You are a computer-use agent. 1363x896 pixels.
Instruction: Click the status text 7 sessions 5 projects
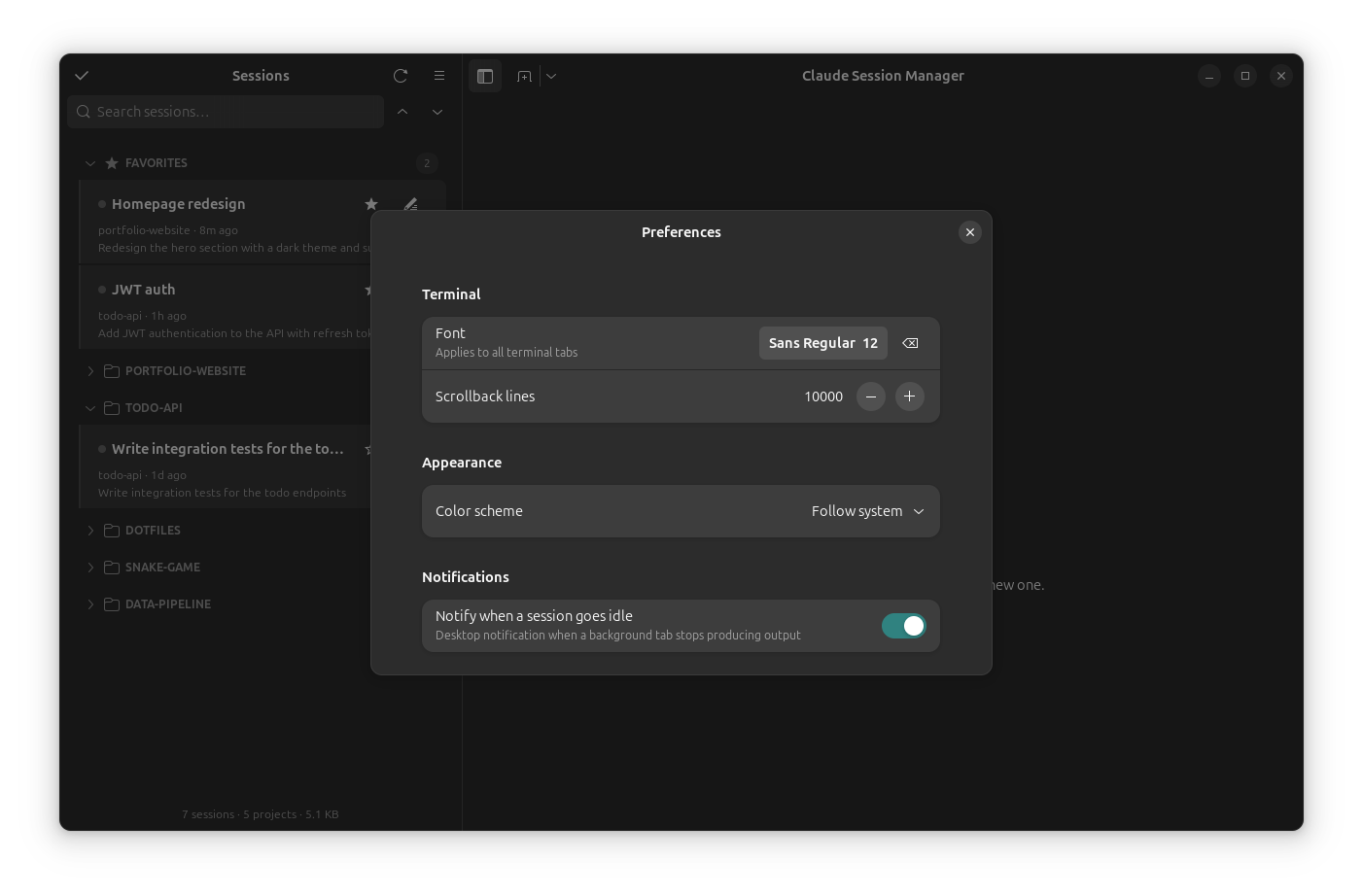click(261, 814)
